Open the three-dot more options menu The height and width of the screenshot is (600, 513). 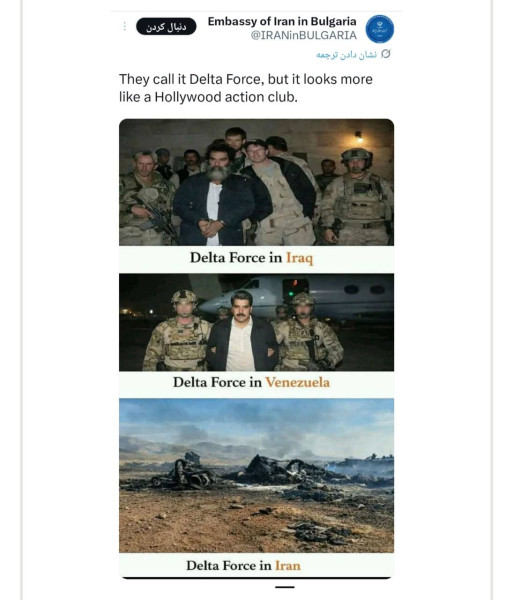(125, 26)
